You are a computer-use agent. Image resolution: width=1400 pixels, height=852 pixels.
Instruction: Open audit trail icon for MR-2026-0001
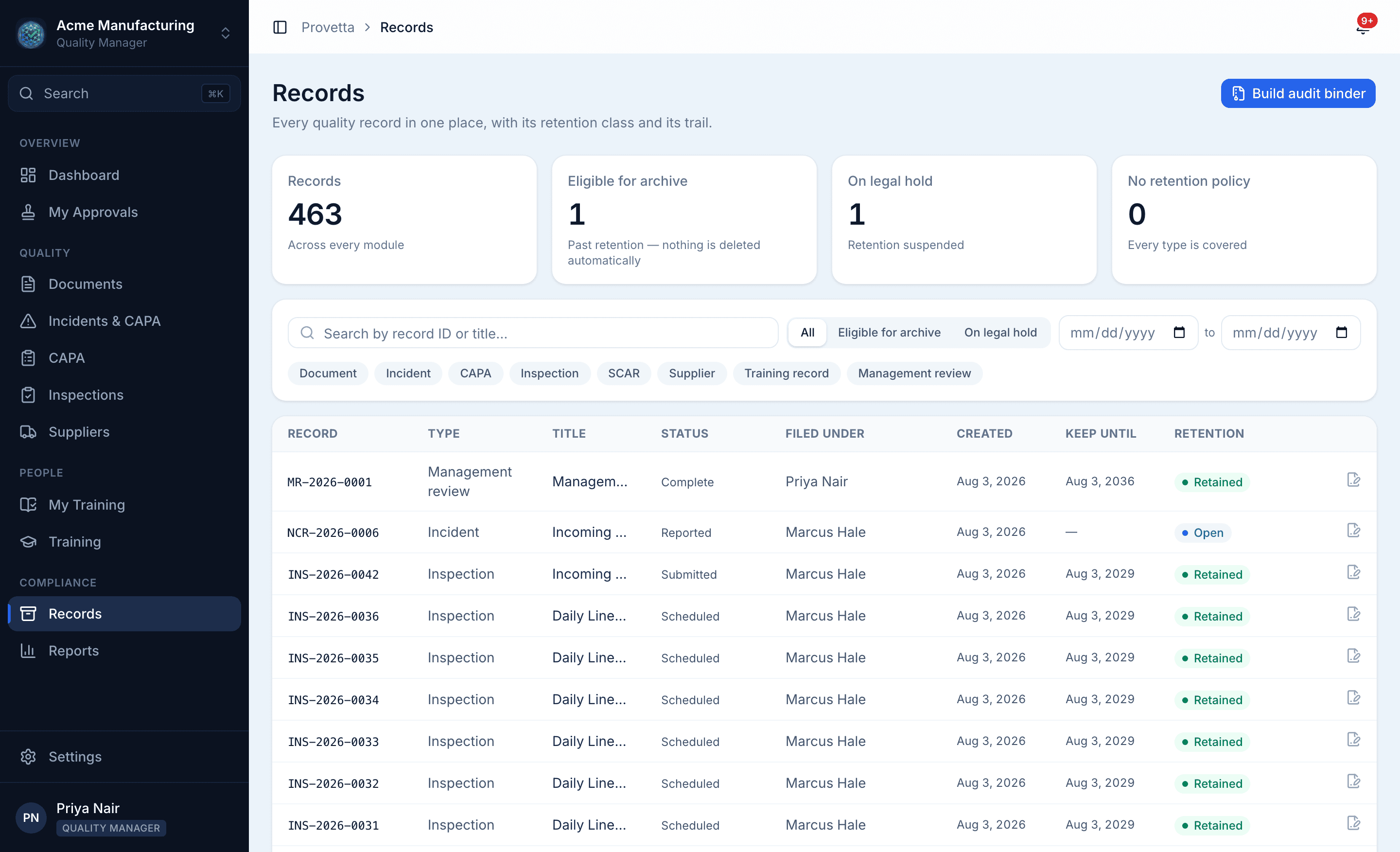click(x=1353, y=480)
